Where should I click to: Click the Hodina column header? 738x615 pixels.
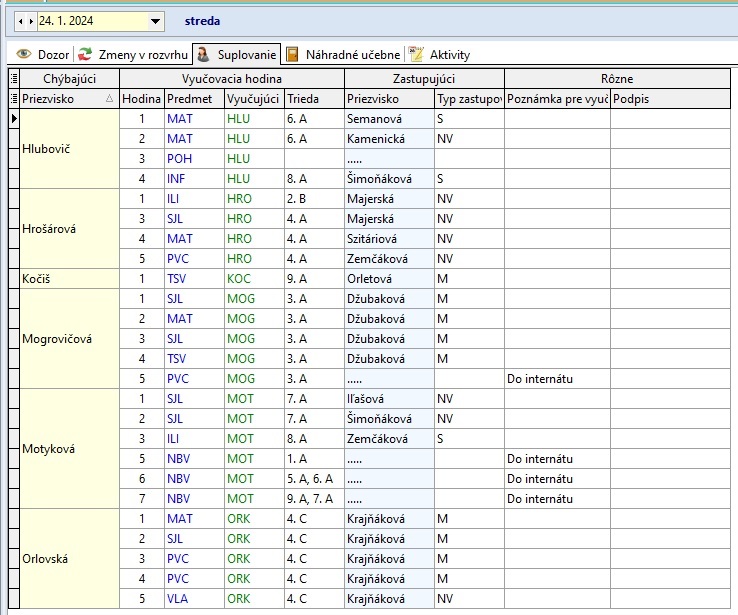click(x=141, y=99)
